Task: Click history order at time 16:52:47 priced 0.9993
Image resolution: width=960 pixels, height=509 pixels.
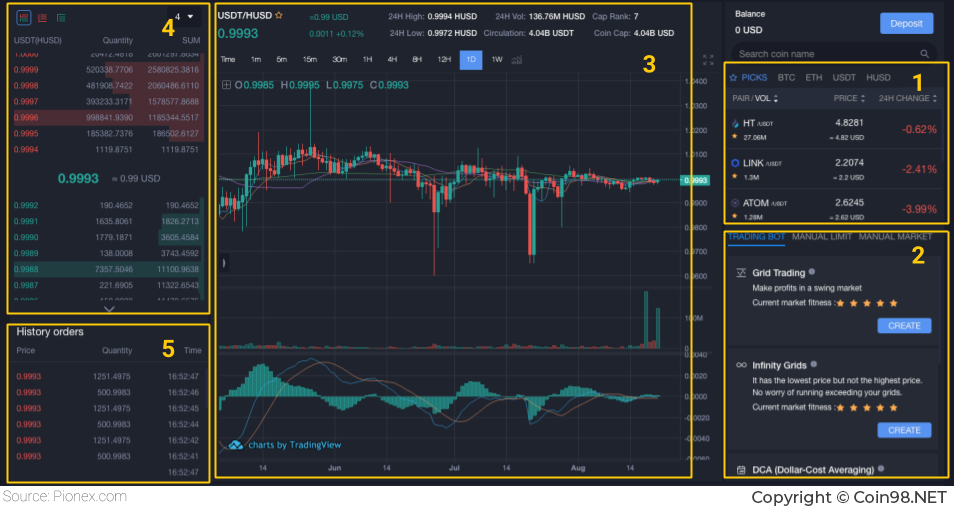Action: pyautogui.click(x=109, y=377)
